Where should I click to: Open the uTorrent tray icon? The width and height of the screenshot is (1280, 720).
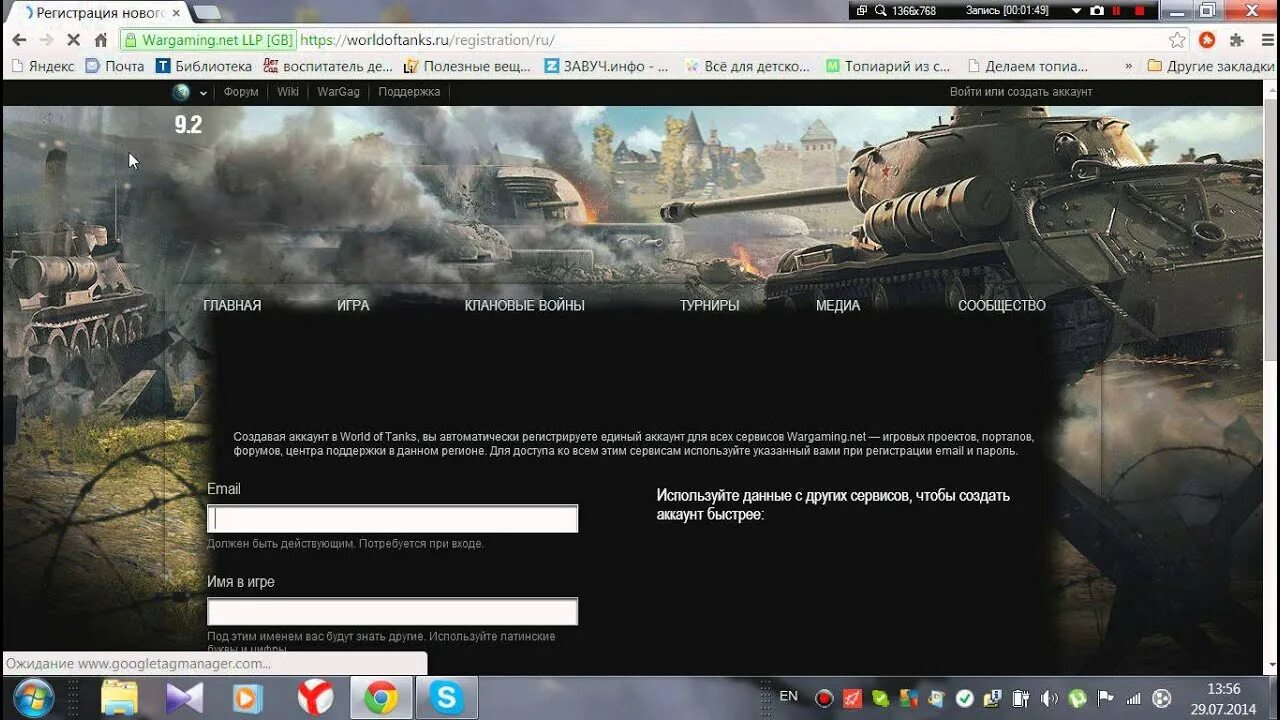tap(1077, 698)
